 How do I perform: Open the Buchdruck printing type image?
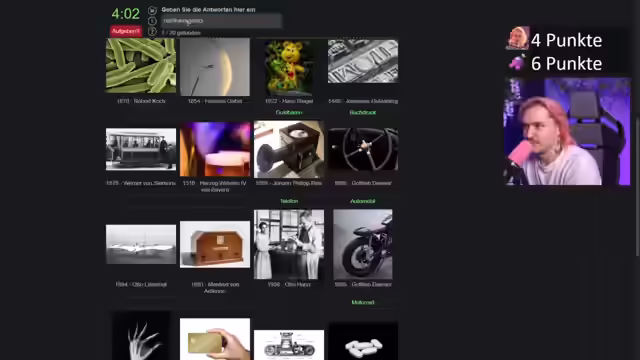tap(363, 61)
